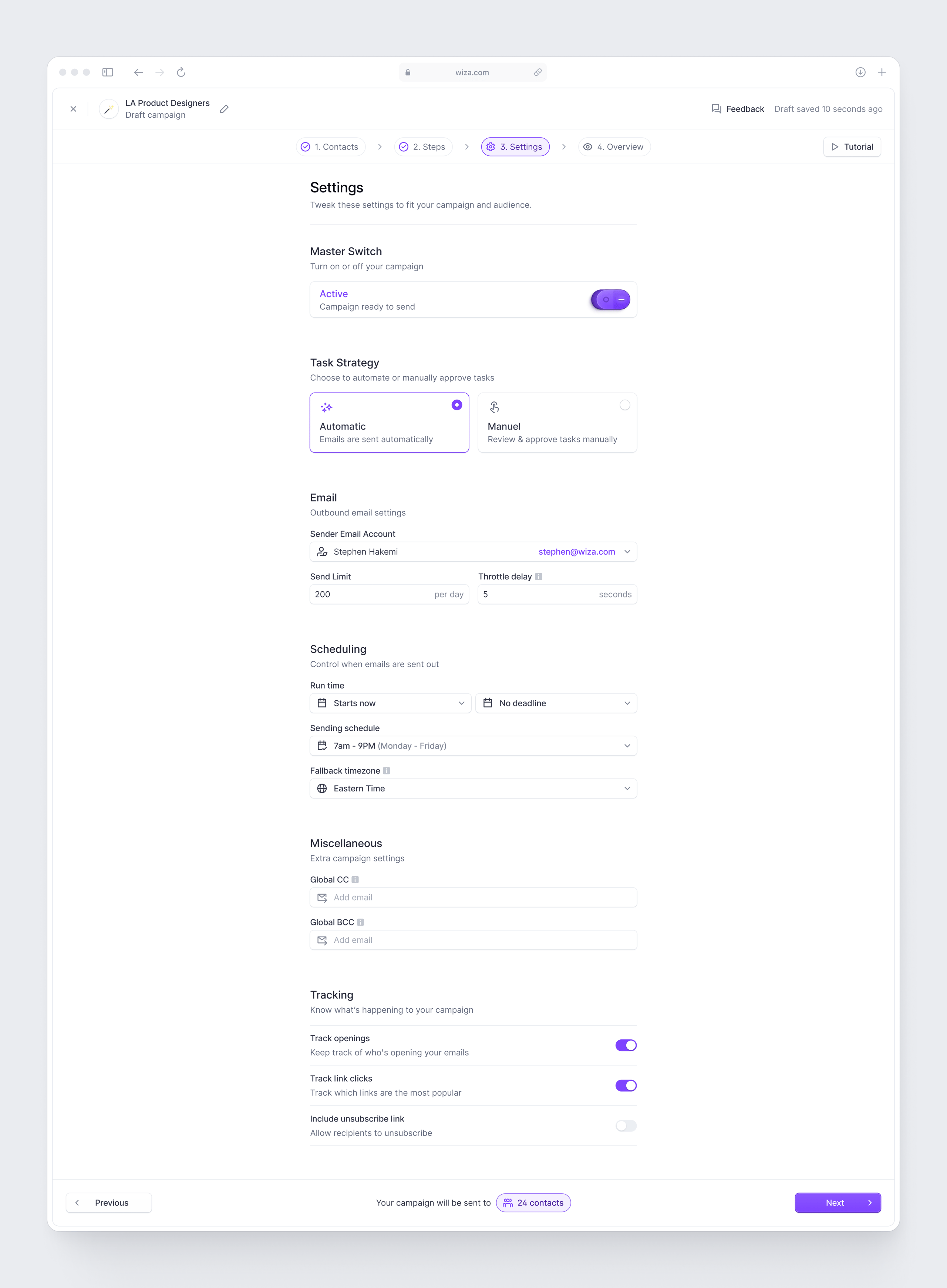Open the No deadline dropdown
947x1288 pixels.
[557, 703]
